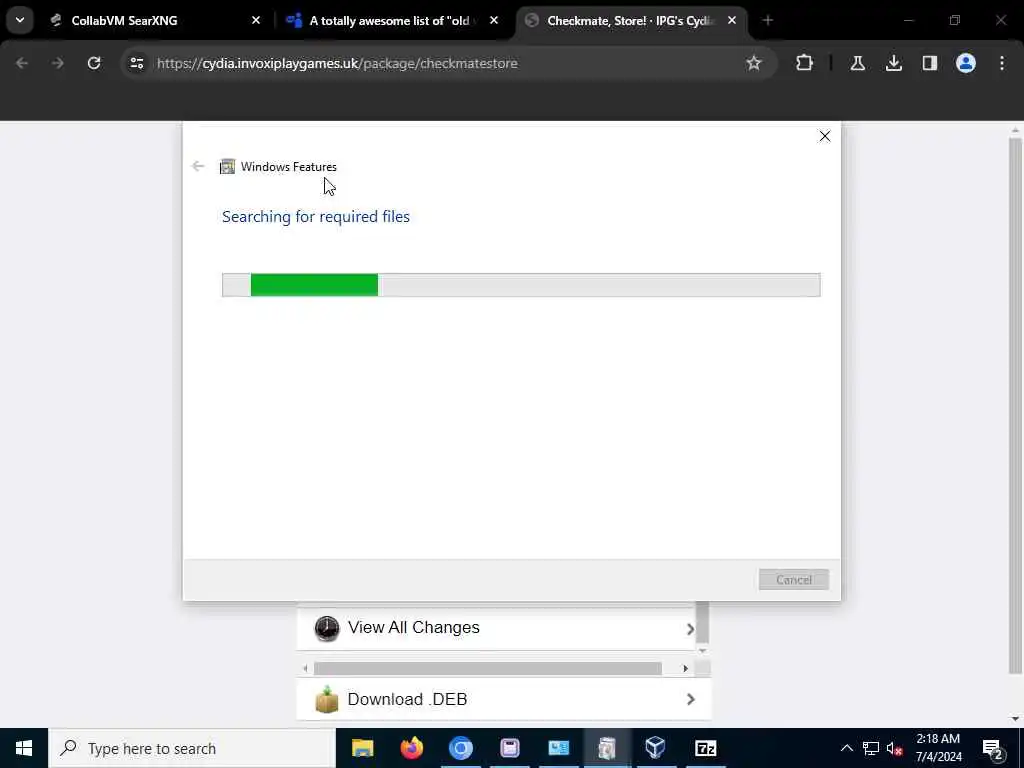Go back in Chrome navigation
This screenshot has width=1024, height=768.
click(x=22, y=63)
